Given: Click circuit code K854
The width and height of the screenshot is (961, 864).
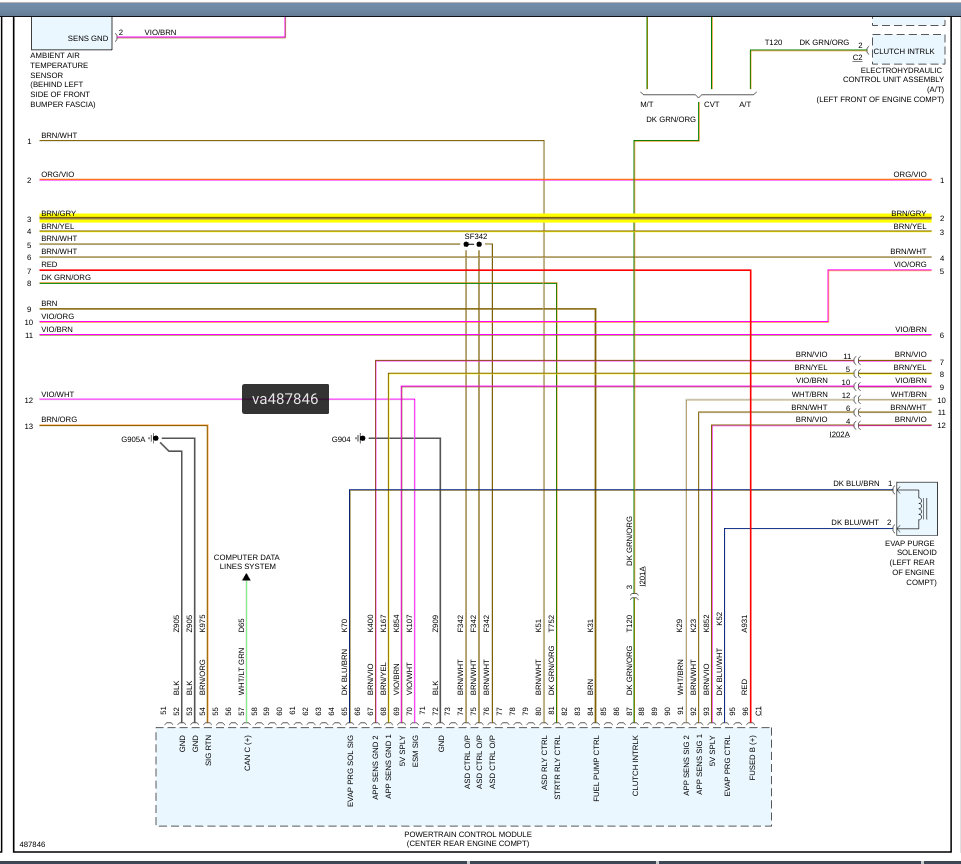Looking at the screenshot, I should [x=396, y=624].
